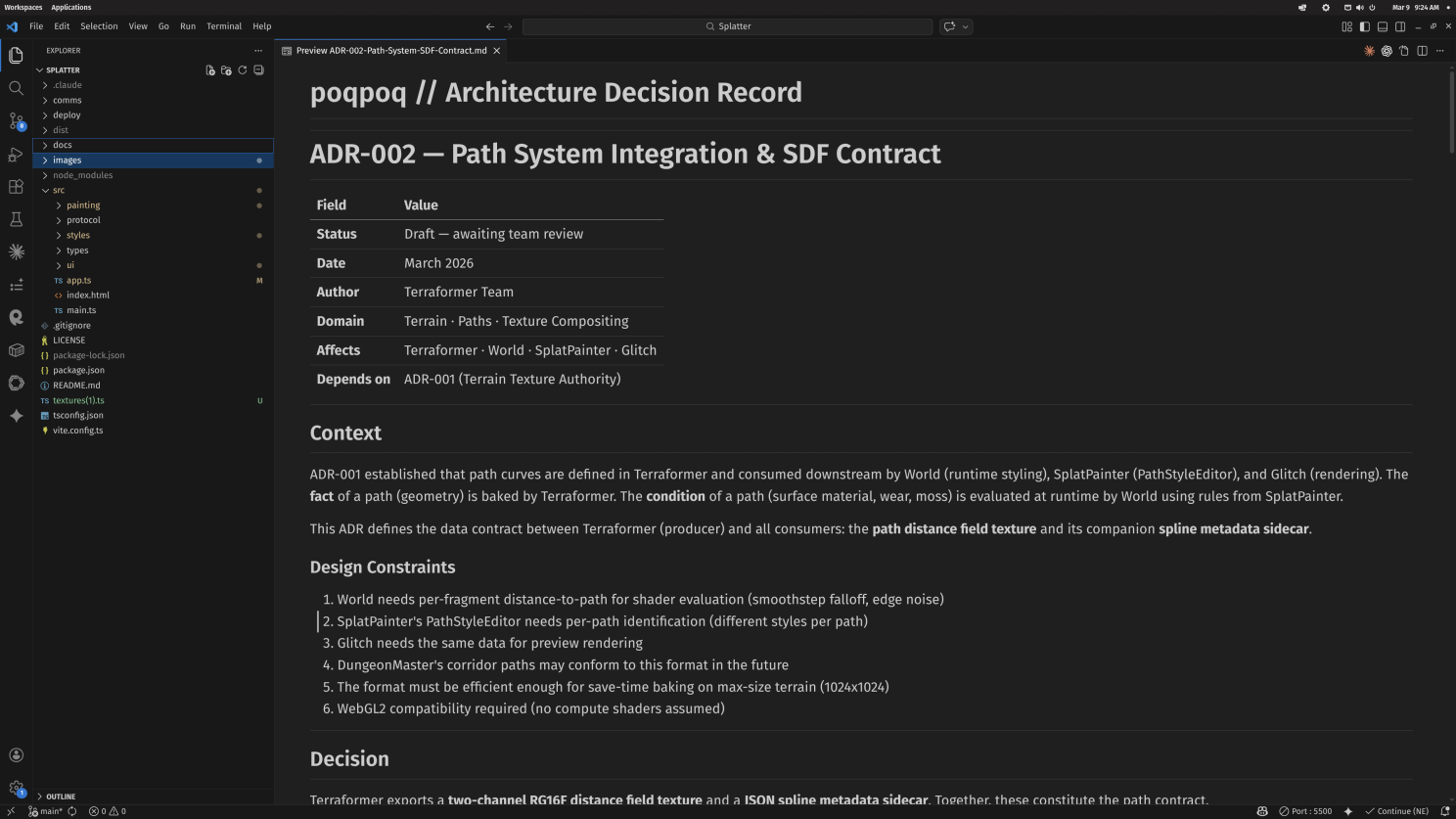1456x819 pixels.
Task: Toggle the bottom panel visibility
Action: pyautogui.click(x=1383, y=26)
